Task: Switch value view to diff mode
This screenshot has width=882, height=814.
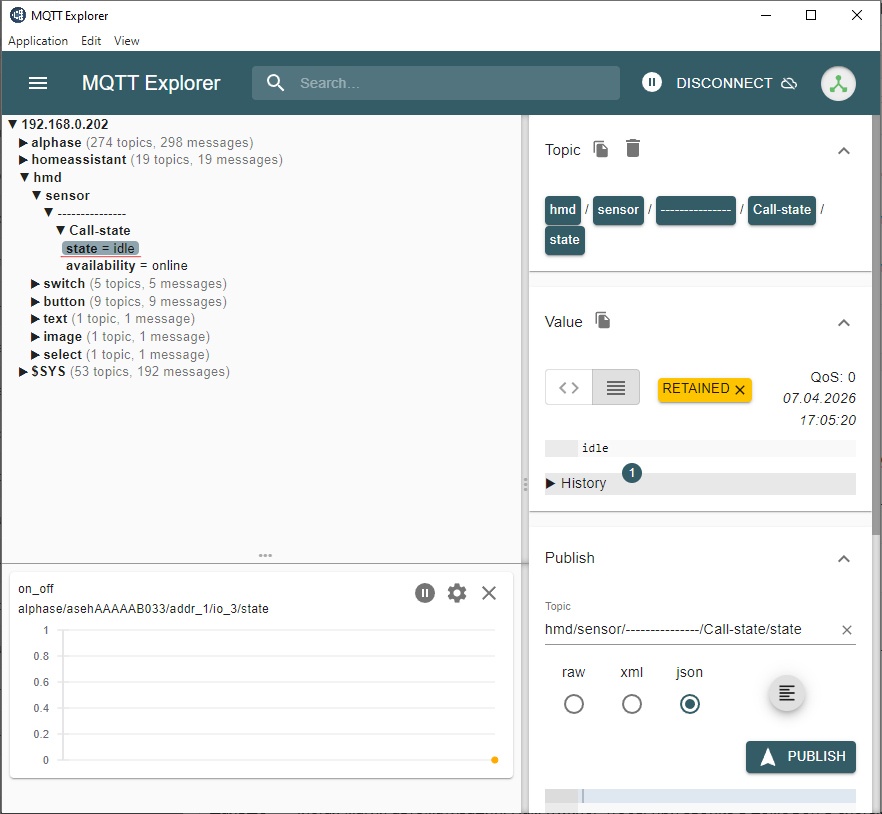Action: pyautogui.click(x=569, y=388)
